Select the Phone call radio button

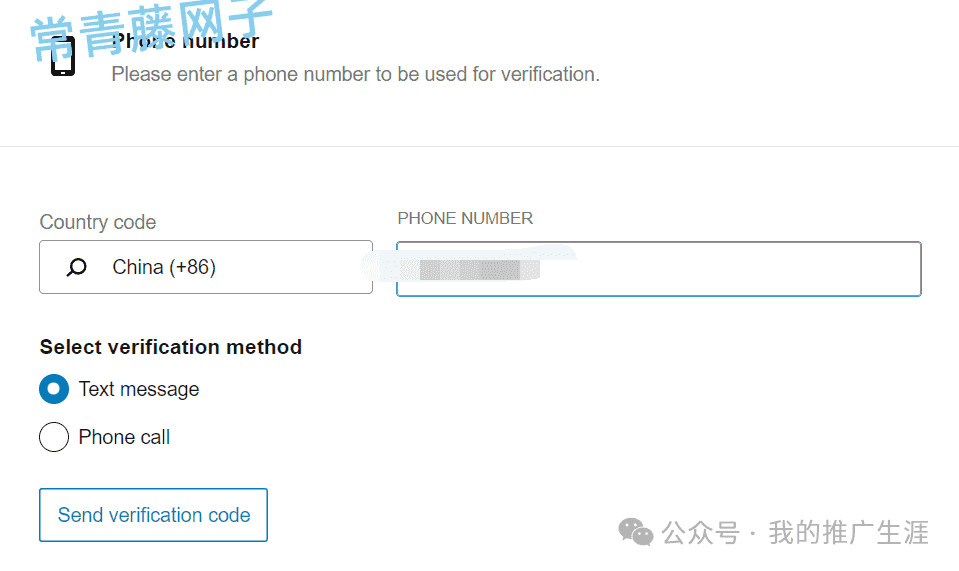[x=54, y=437]
